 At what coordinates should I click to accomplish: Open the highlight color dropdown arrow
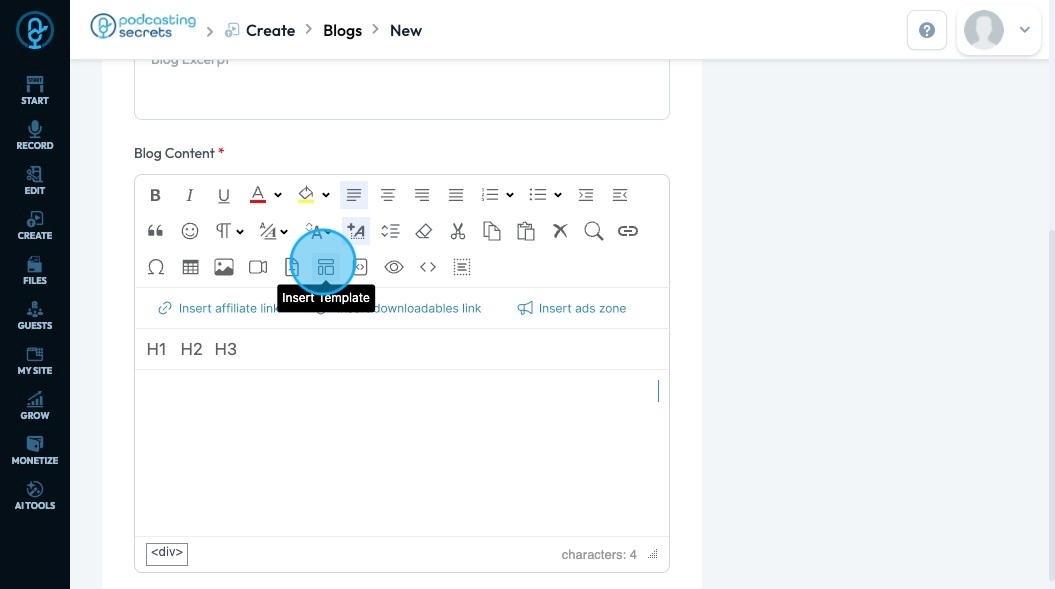tap(326, 195)
